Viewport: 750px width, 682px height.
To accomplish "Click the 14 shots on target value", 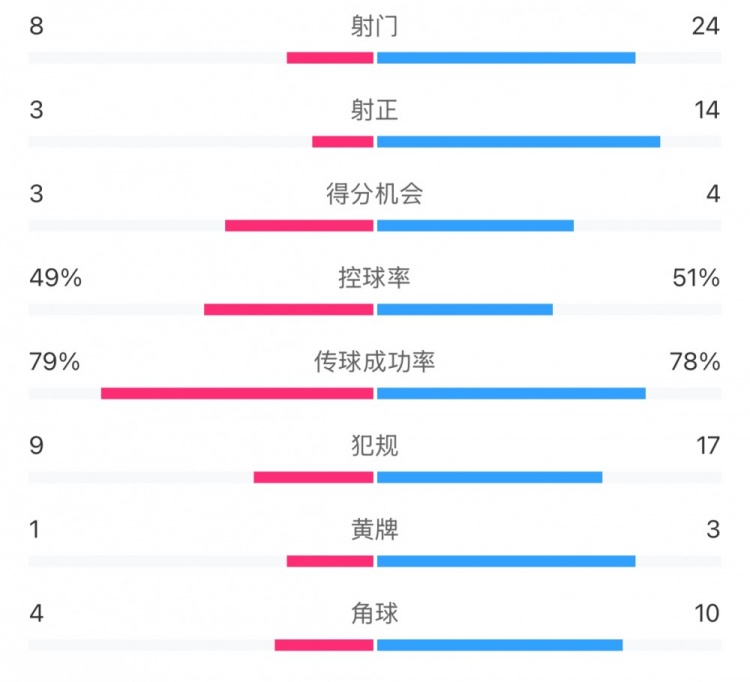I will (707, 111).
